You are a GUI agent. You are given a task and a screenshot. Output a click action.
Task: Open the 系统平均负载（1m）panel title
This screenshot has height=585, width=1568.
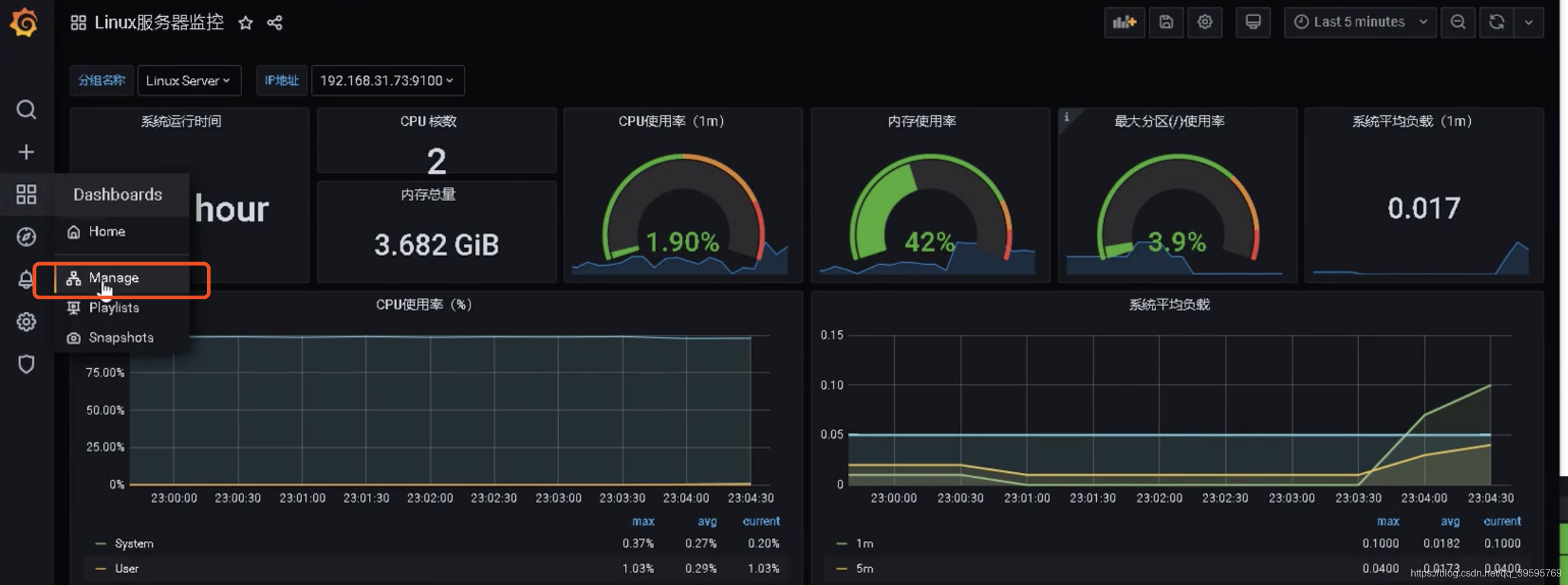(1412, 121)
